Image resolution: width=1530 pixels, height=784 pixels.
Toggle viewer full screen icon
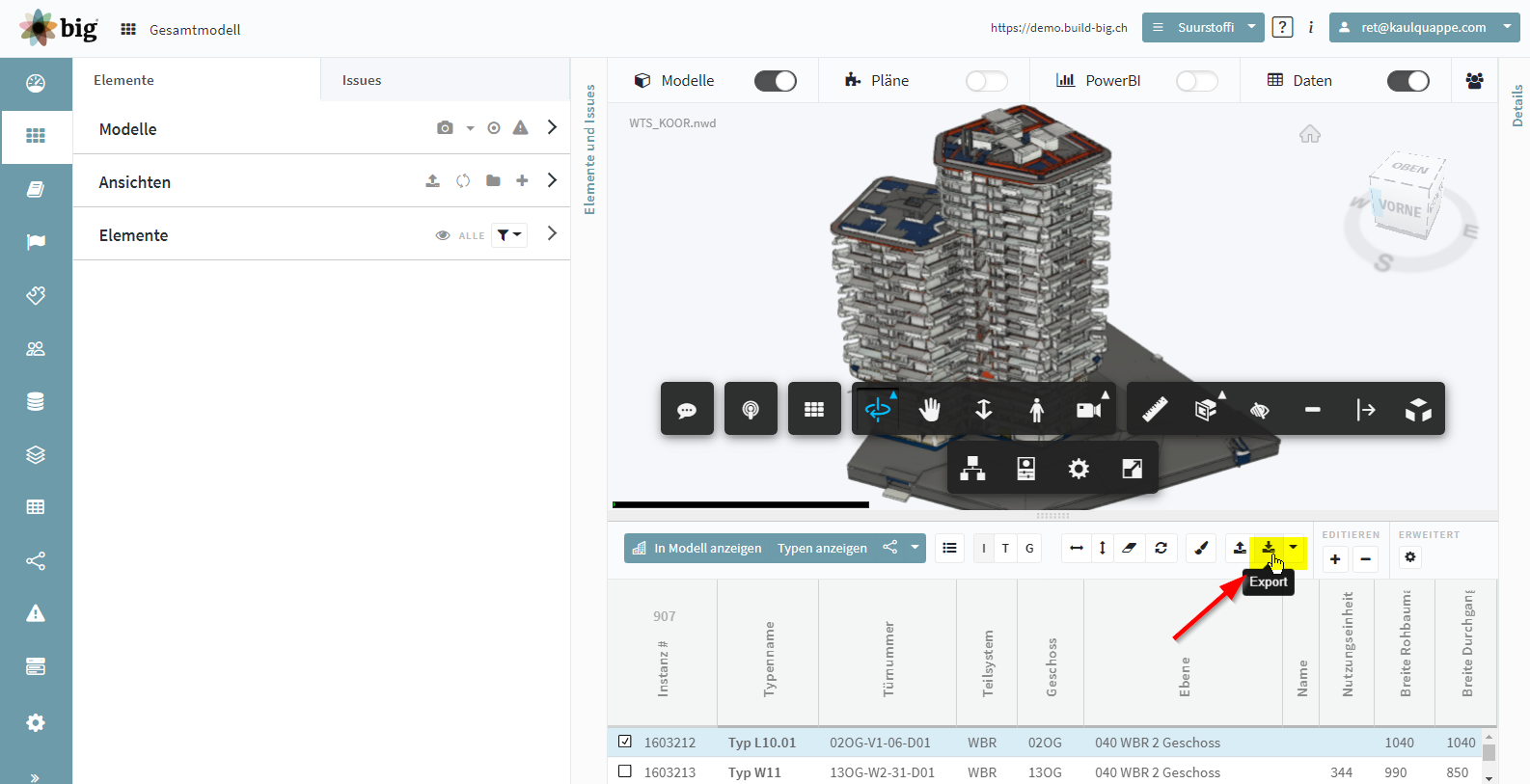(x=1132, y=469)
